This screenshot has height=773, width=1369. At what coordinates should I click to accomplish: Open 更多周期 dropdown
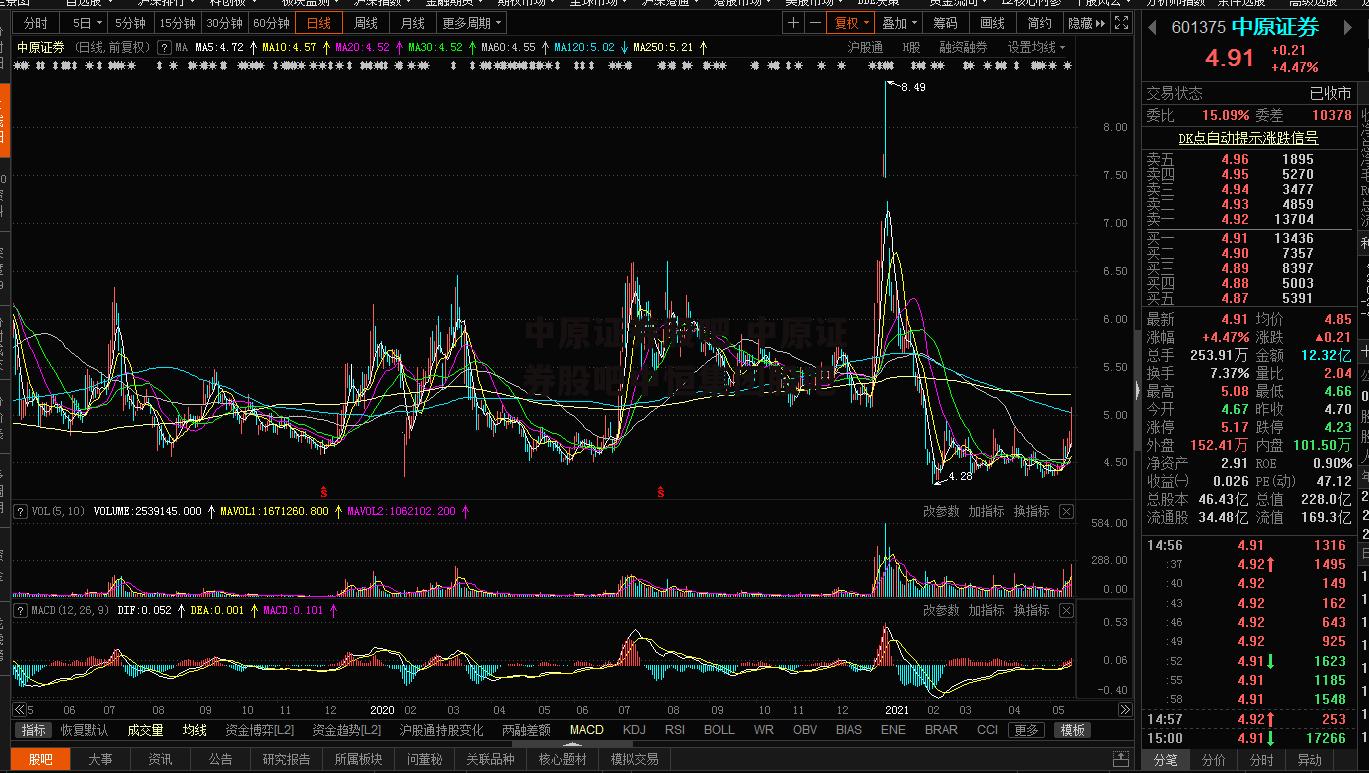(472, 23)
